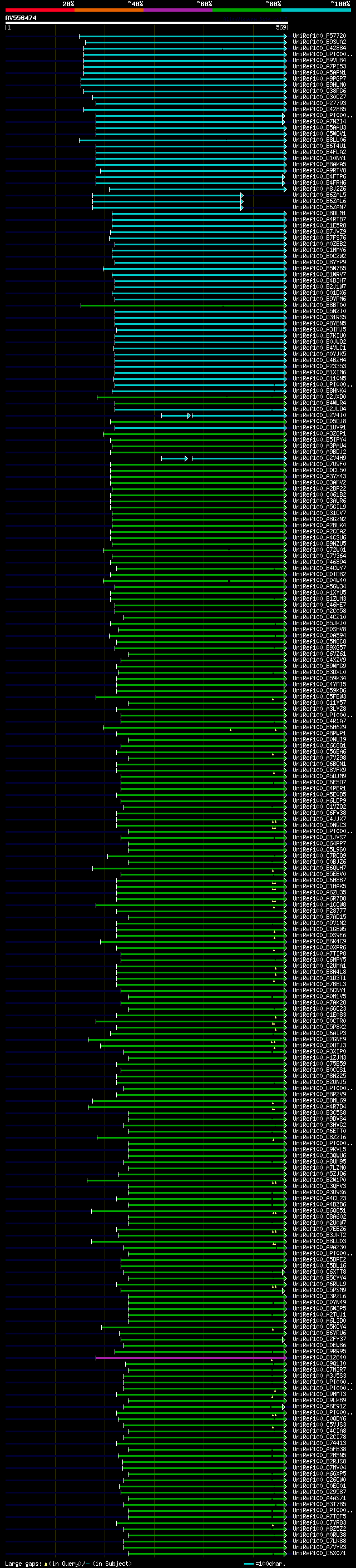Viewport: 356px width, 1568px height.
Task: Select the UniRef100_Q5N2I0 label
Action: coord(319,311)
